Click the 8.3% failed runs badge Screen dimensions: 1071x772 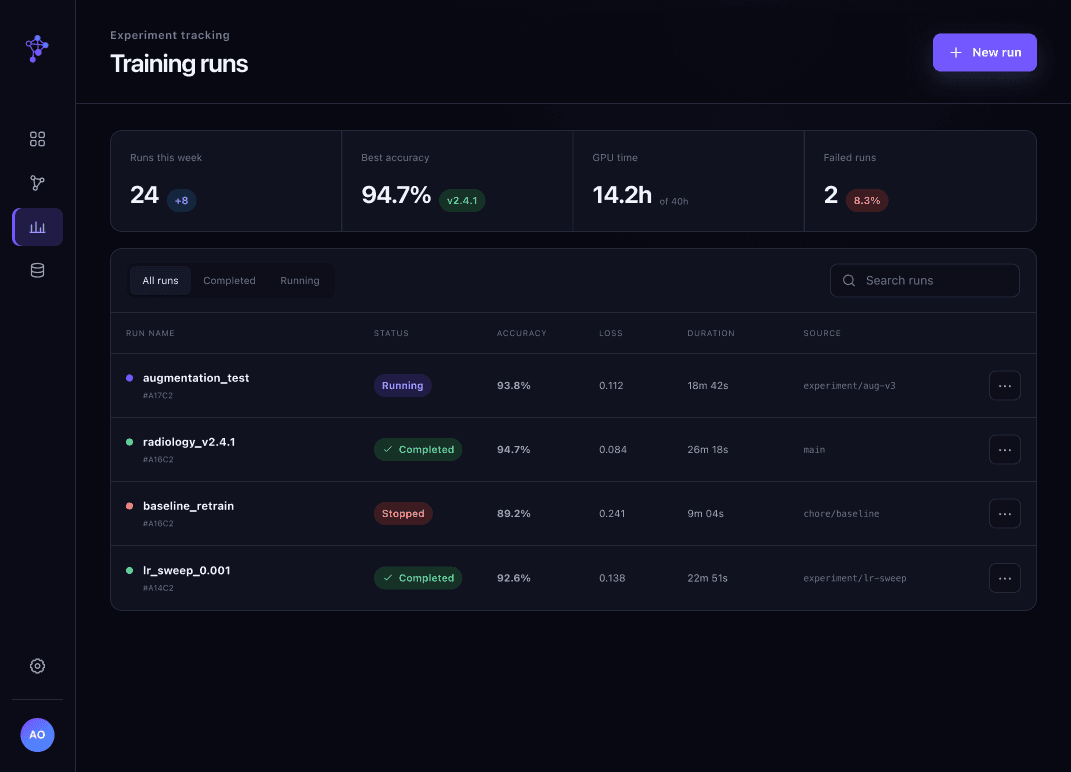tap(867, 201)
